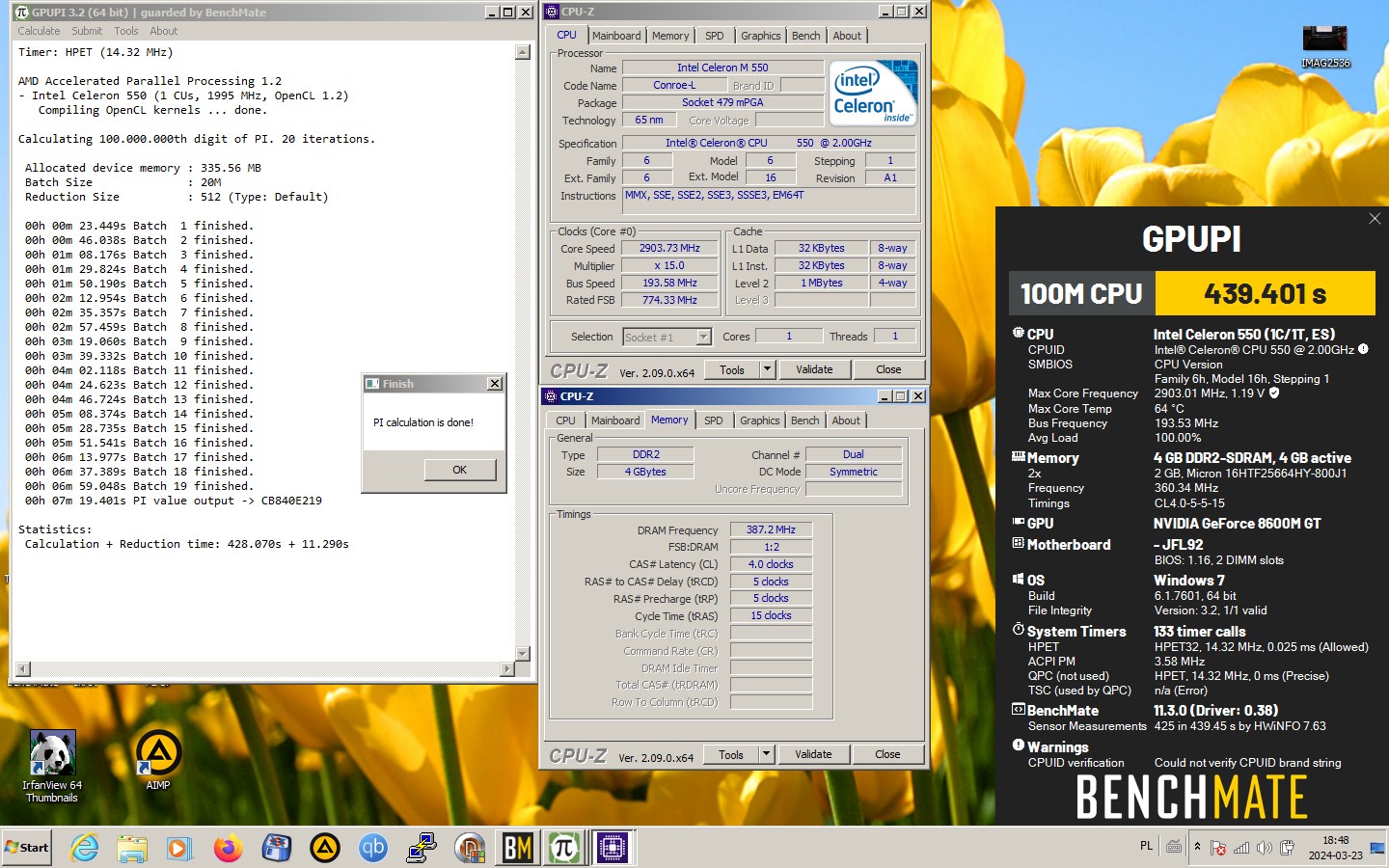Open volume speaker tray icon

point(1265,848)
